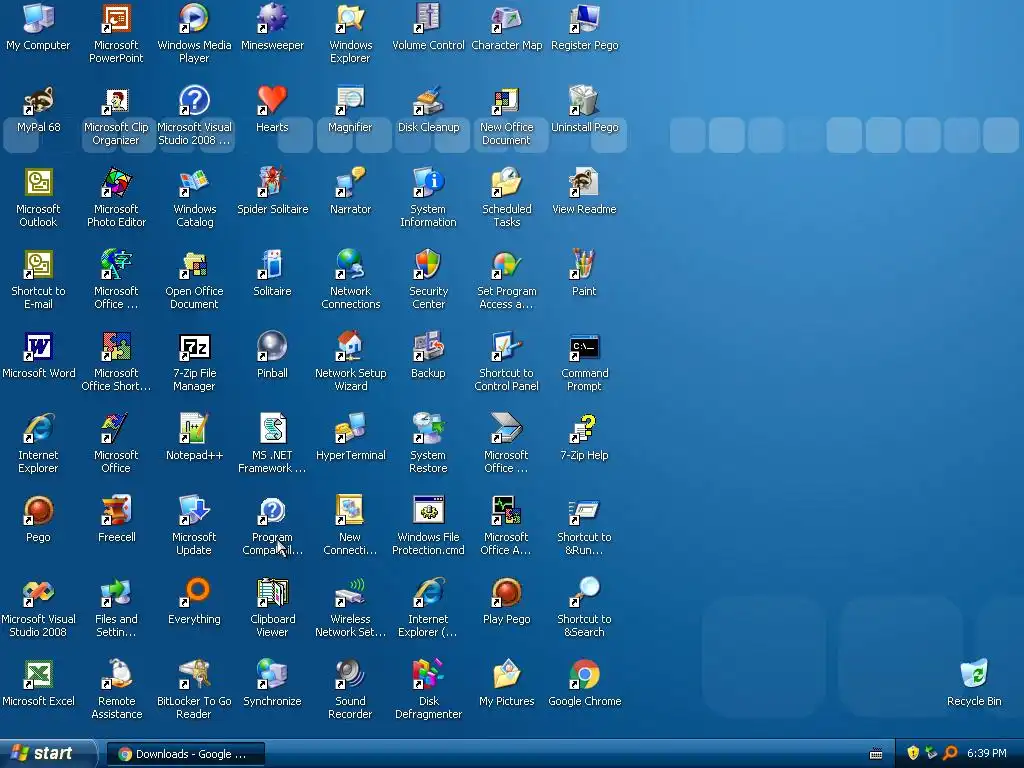Click the Register Pego icon
Viewport: 1024px width, 768px height.
(x=584, y=18)
